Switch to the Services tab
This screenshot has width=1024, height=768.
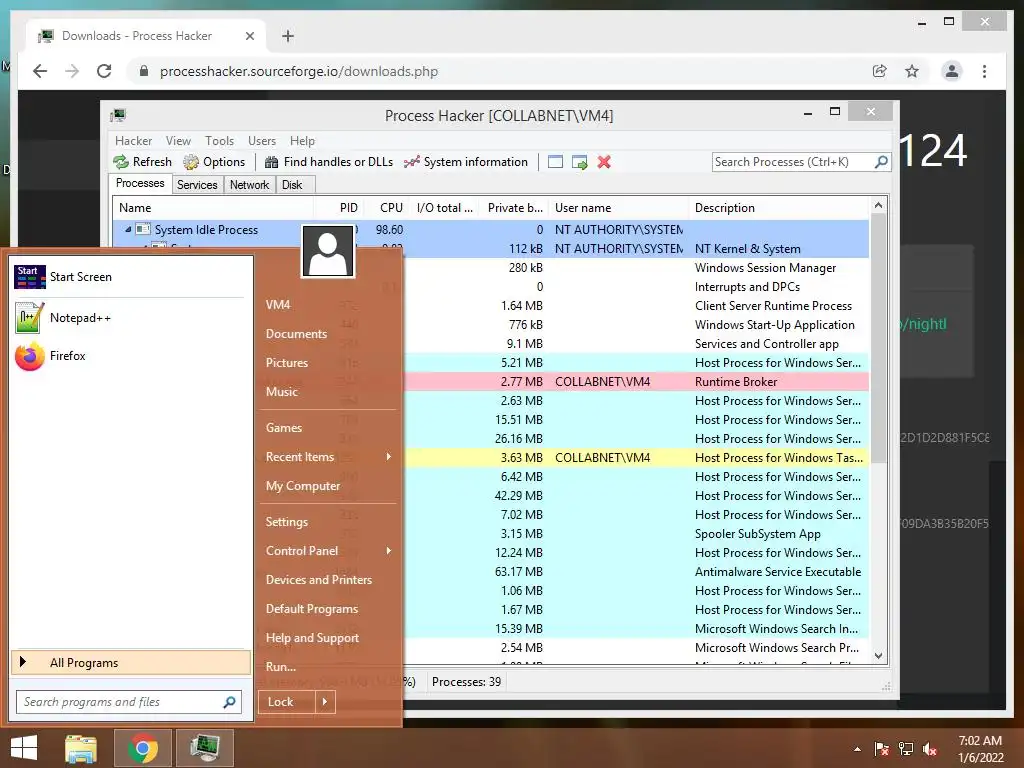pyautogui.click(x=197, y=185)
